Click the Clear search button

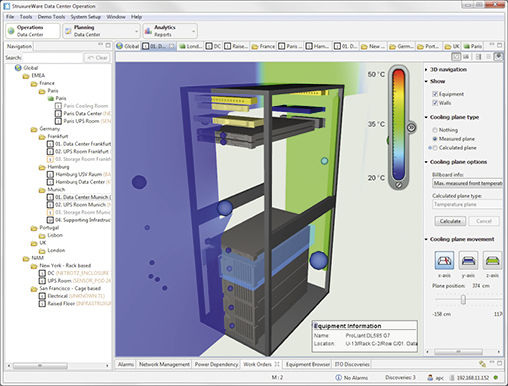pyautogui.click(x=97, y=58)
